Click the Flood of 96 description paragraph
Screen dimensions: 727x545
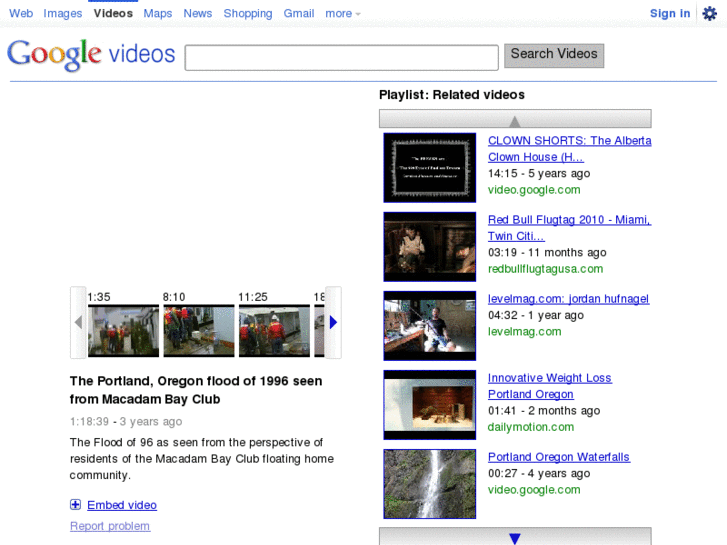(x=202, y=459)
